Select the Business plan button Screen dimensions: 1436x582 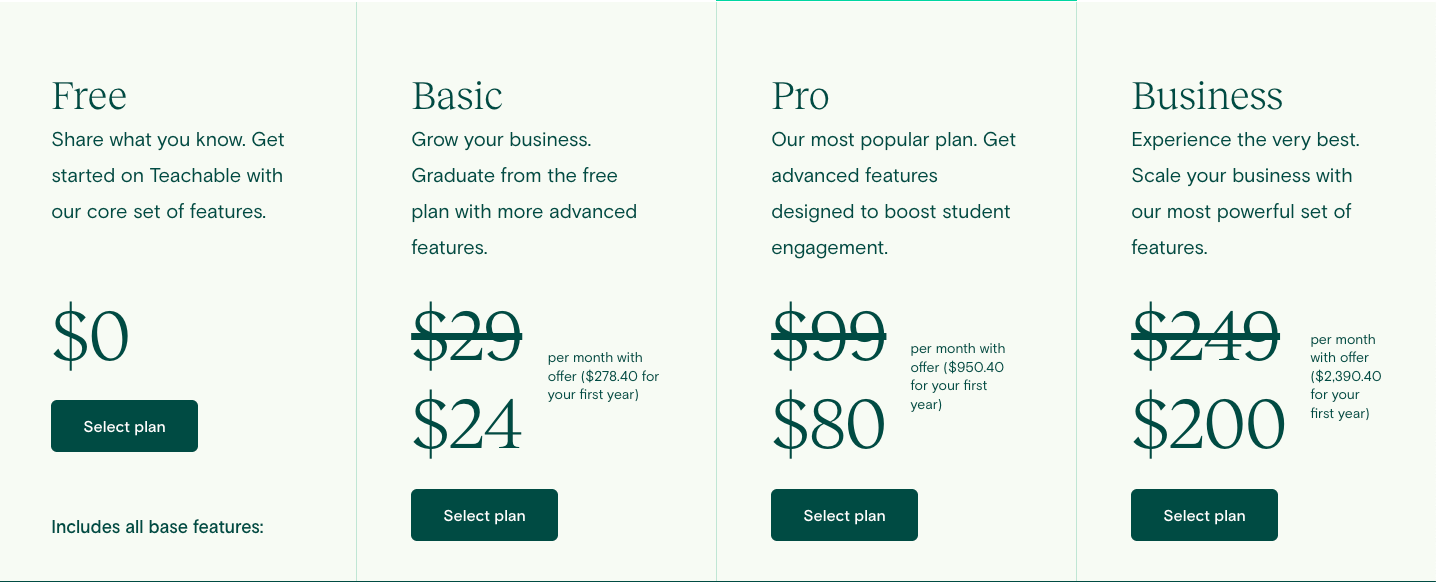tap(1204, 515)
